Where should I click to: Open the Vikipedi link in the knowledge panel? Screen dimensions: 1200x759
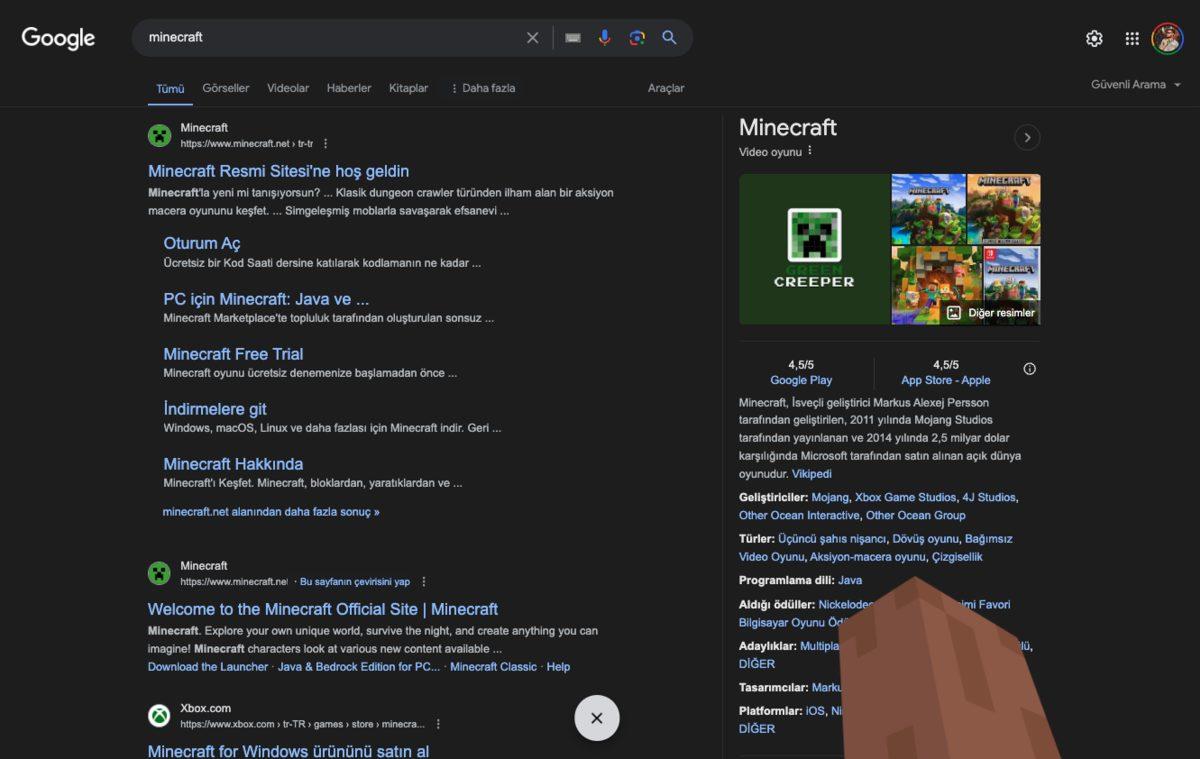coord(811,473)
